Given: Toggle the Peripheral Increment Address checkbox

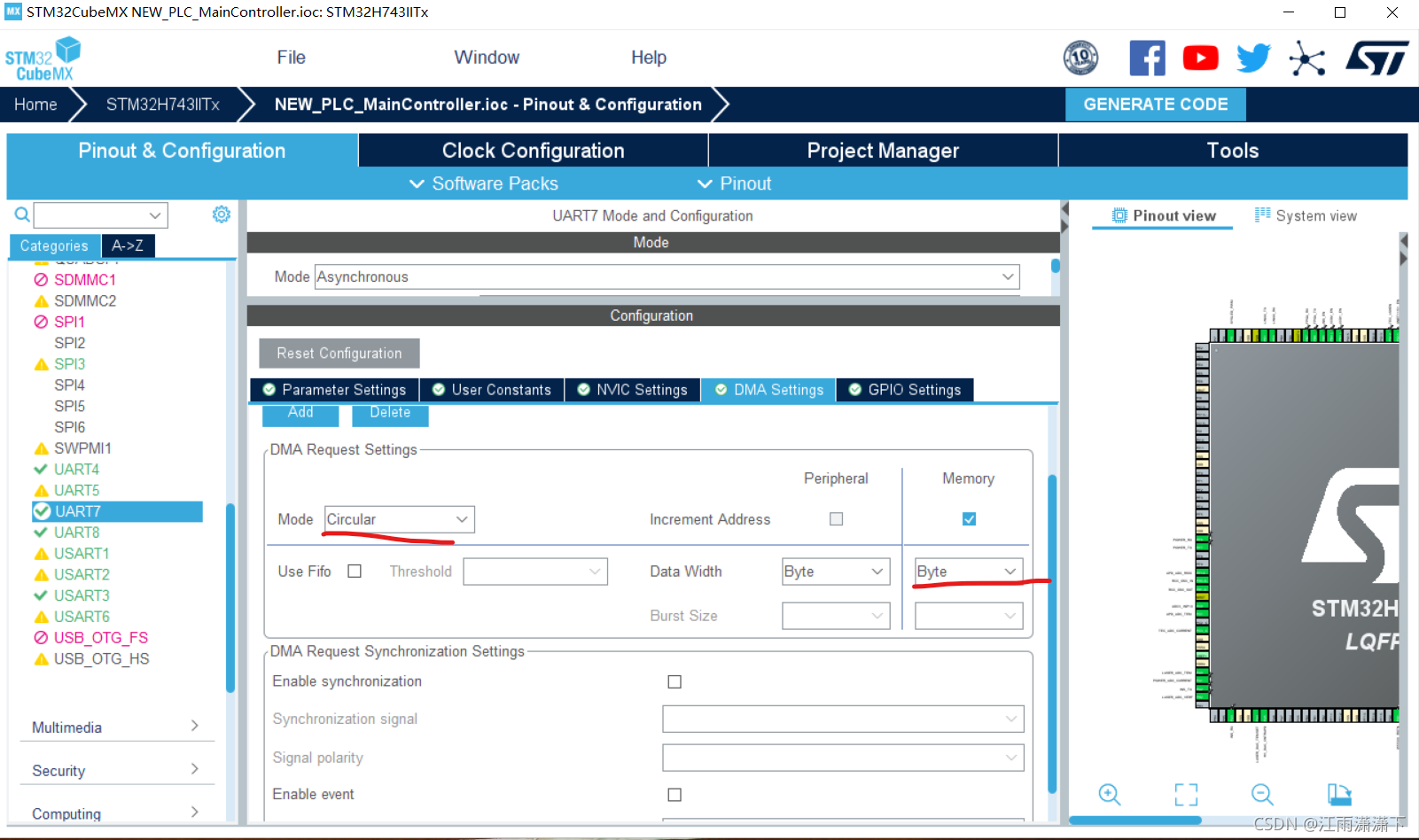Looking at the screenshot, I should 836,519.
